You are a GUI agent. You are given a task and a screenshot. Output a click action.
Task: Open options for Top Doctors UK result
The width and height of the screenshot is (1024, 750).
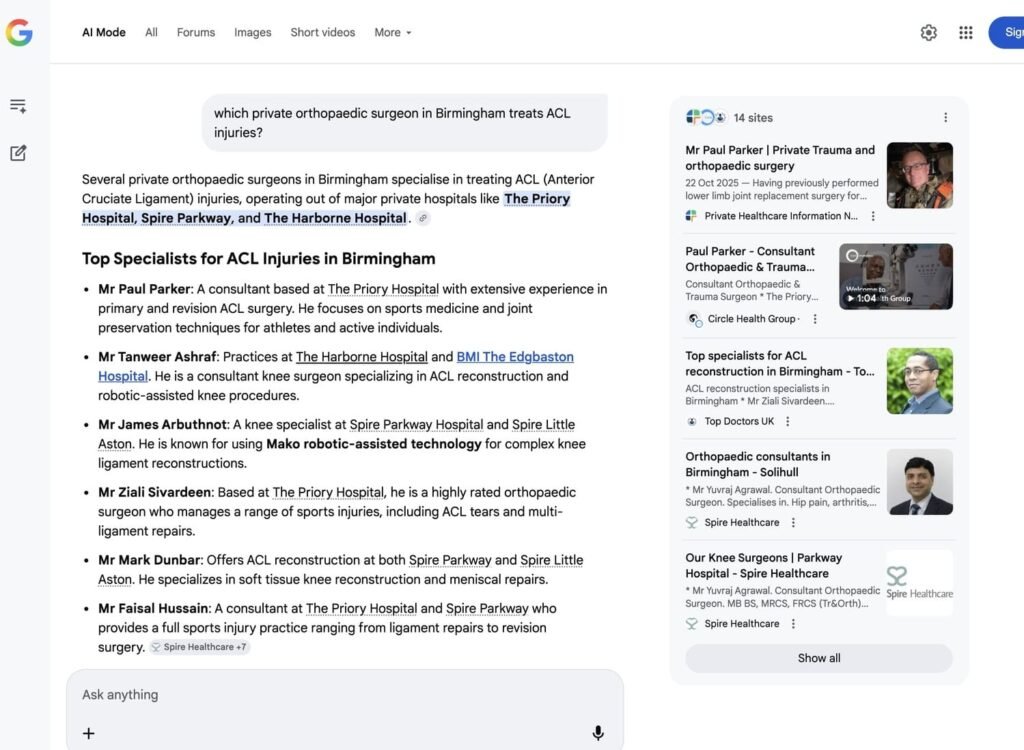point(787,422)
